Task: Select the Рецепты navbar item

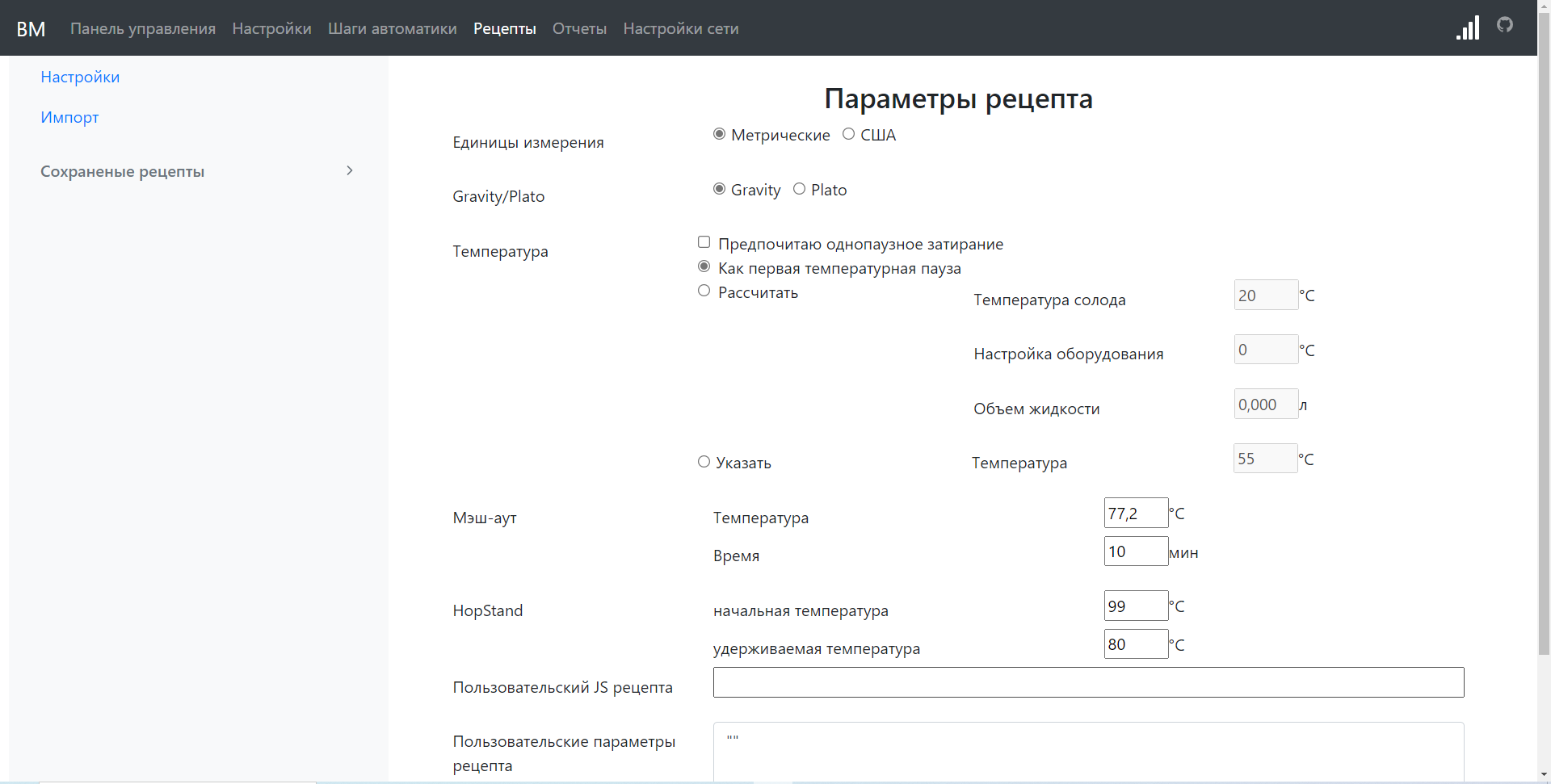Action: pyautogui.click(x=504, y=28)
